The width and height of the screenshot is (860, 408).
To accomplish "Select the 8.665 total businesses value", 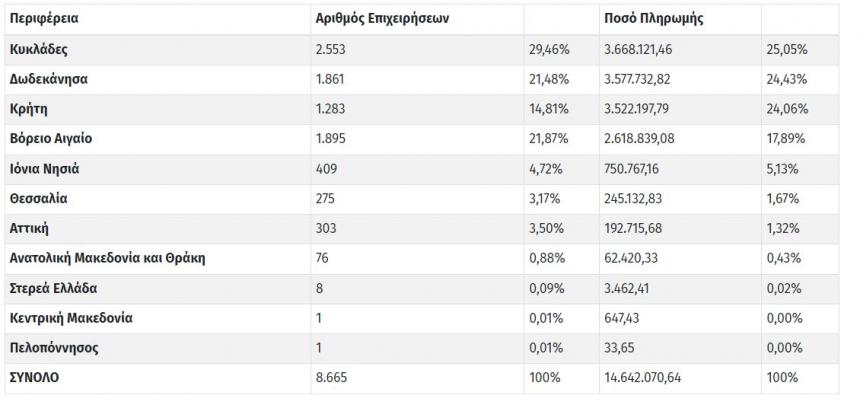I will (x=331, y=378).
